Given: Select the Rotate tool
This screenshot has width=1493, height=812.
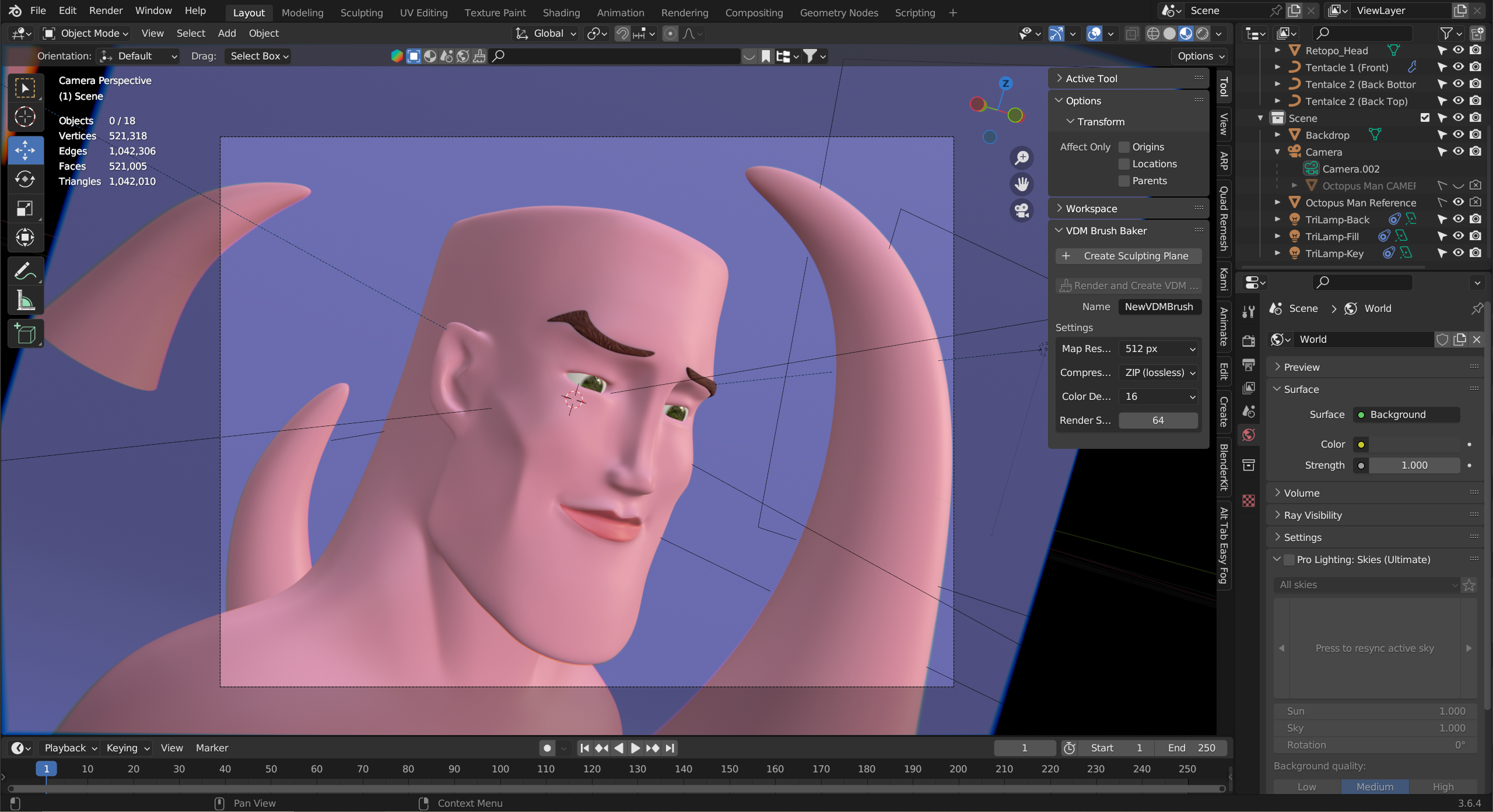Looking at the screenshot, I should [x=25, y=180].
